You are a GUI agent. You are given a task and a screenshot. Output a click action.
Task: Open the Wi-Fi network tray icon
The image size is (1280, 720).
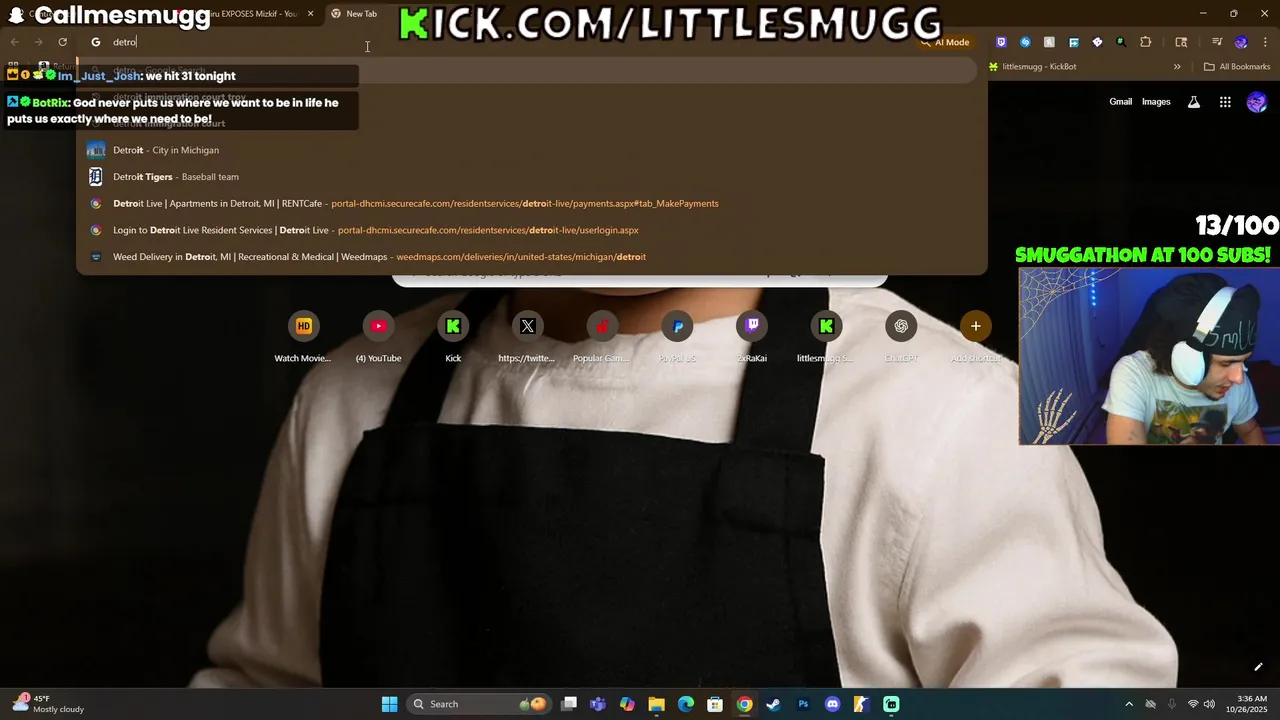click(1192, 704)
